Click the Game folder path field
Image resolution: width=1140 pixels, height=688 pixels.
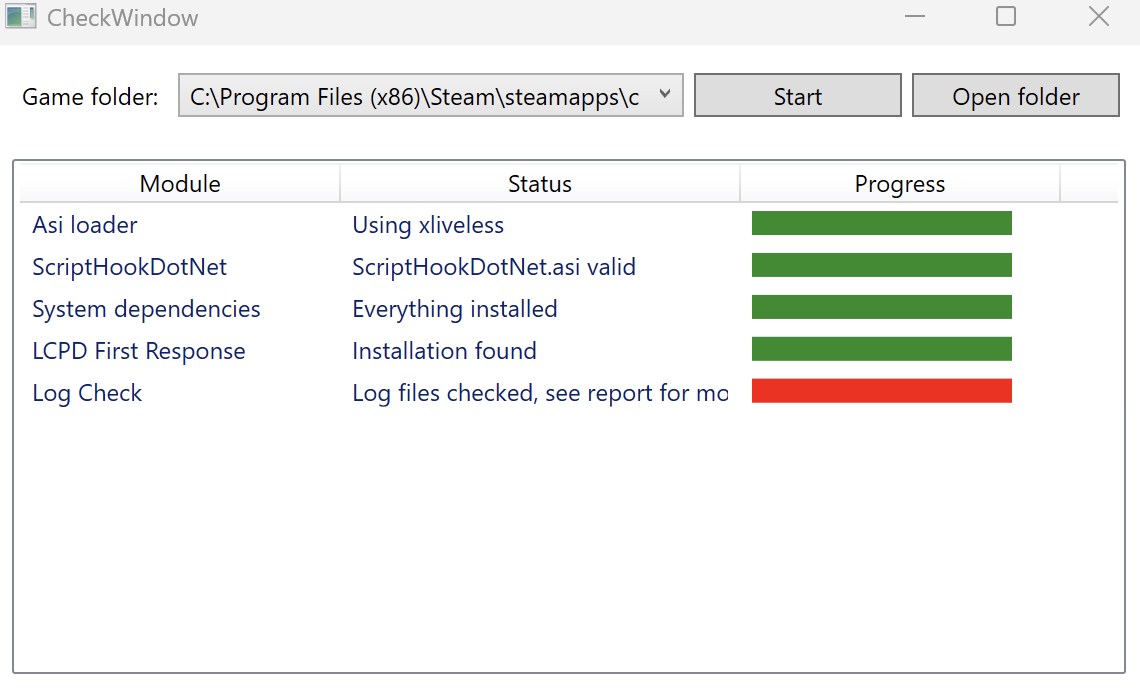pyautogui.click(x=414, y=97)
